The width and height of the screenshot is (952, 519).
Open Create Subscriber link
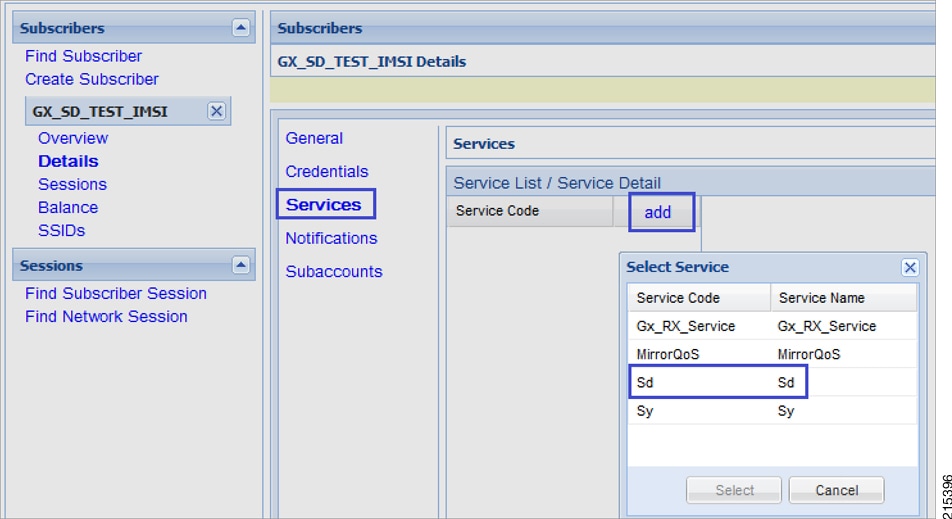pos(92,79)
